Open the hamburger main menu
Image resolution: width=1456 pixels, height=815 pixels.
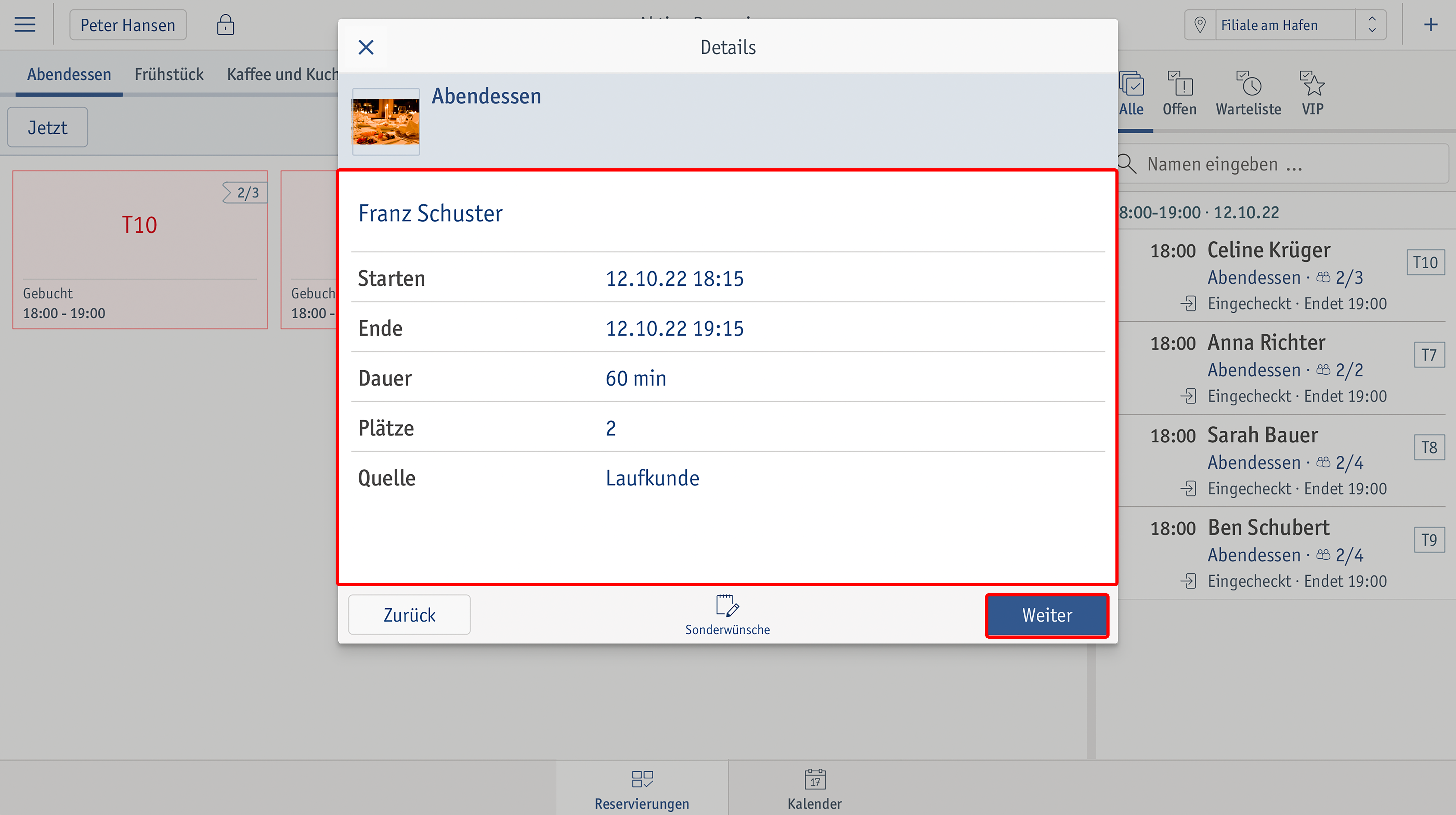pos(25,25)
